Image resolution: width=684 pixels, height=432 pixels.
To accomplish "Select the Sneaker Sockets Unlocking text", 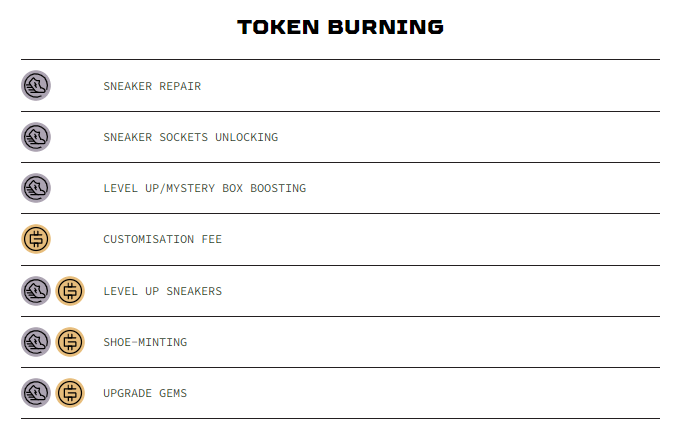I will 191,137.
